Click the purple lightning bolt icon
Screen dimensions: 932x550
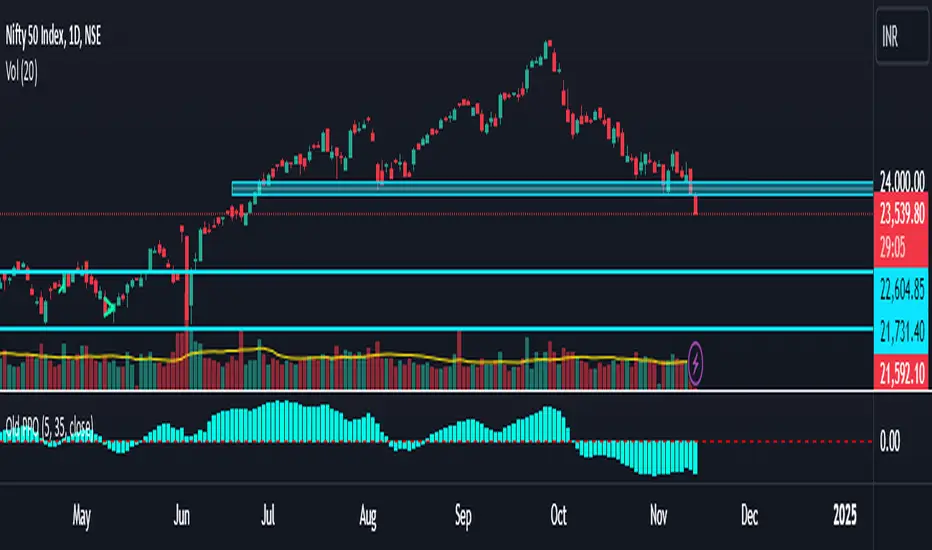pyautogui.click(x=695, y=363)
